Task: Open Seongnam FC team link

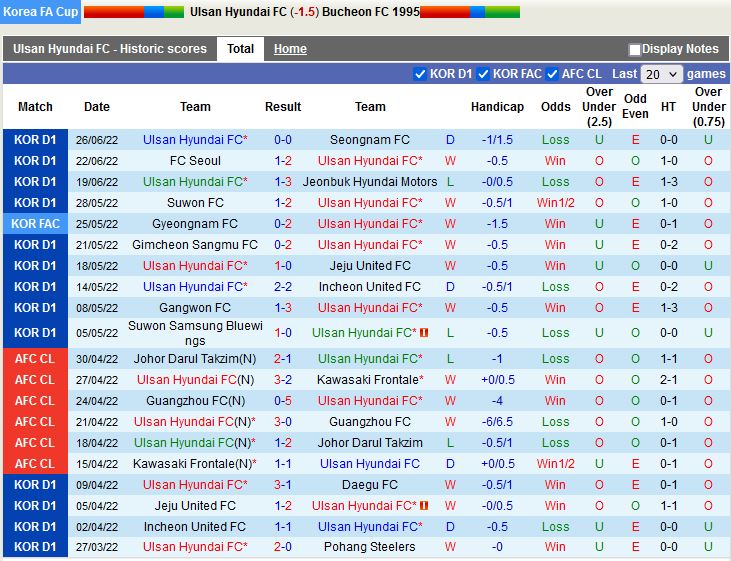Action: tap(370, 140)
